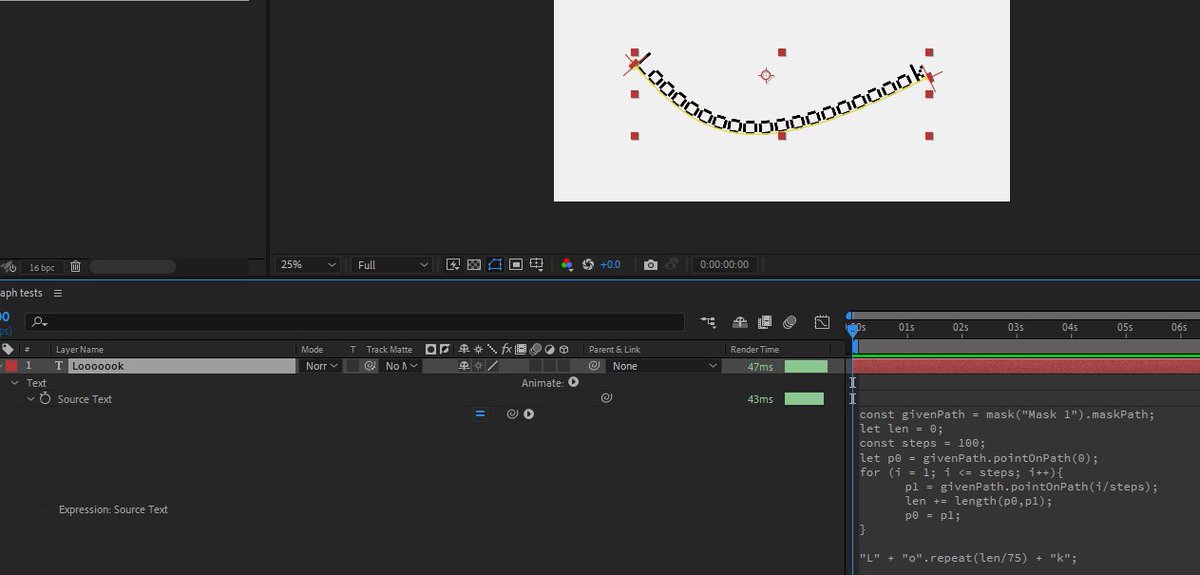Toggle mask and shape path visibility
This screenshot has width=1200, height=575.
click(495, 265)
